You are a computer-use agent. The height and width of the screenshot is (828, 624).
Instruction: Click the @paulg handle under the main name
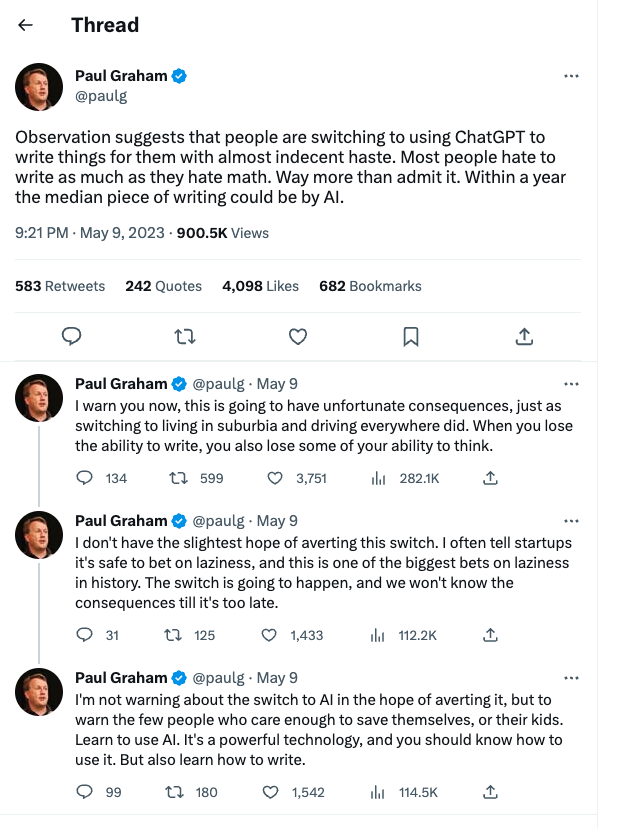pos(101,96)
